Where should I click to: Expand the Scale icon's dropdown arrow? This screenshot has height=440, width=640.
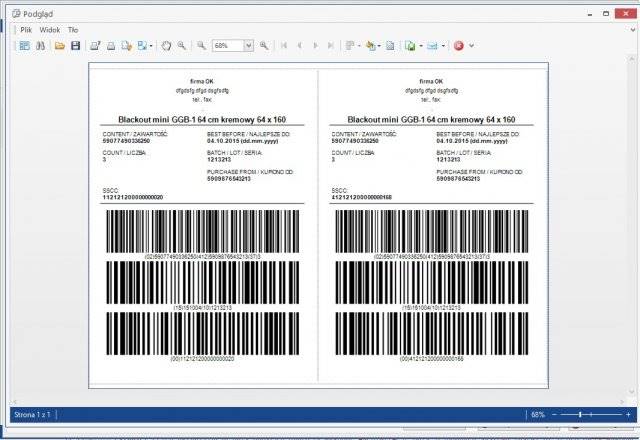coord(151,46)
